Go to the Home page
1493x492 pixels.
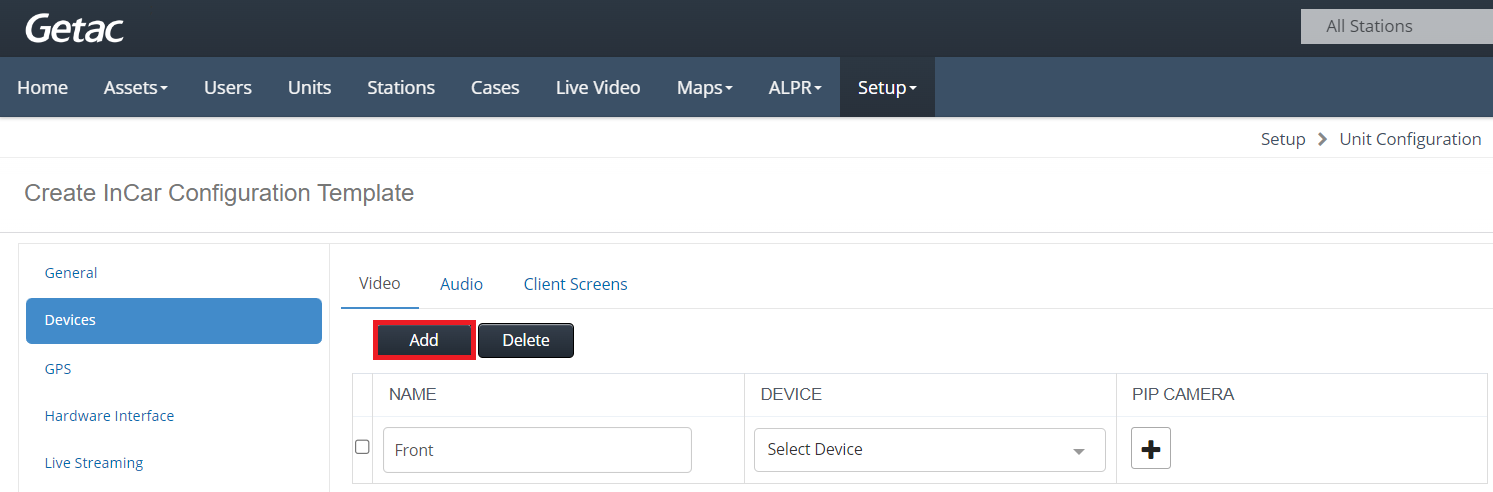[42, 87]
